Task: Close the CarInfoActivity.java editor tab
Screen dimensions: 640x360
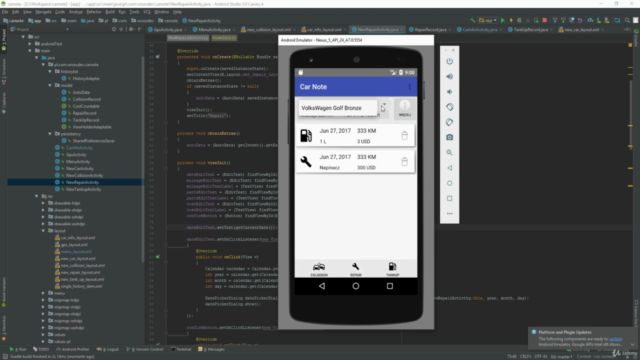Action: pos(502,29)
